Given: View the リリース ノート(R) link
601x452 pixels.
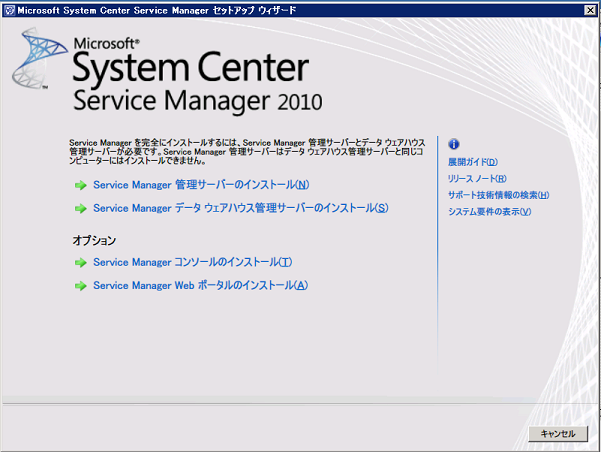Looking at the screenshot, I should click(477, 179).
